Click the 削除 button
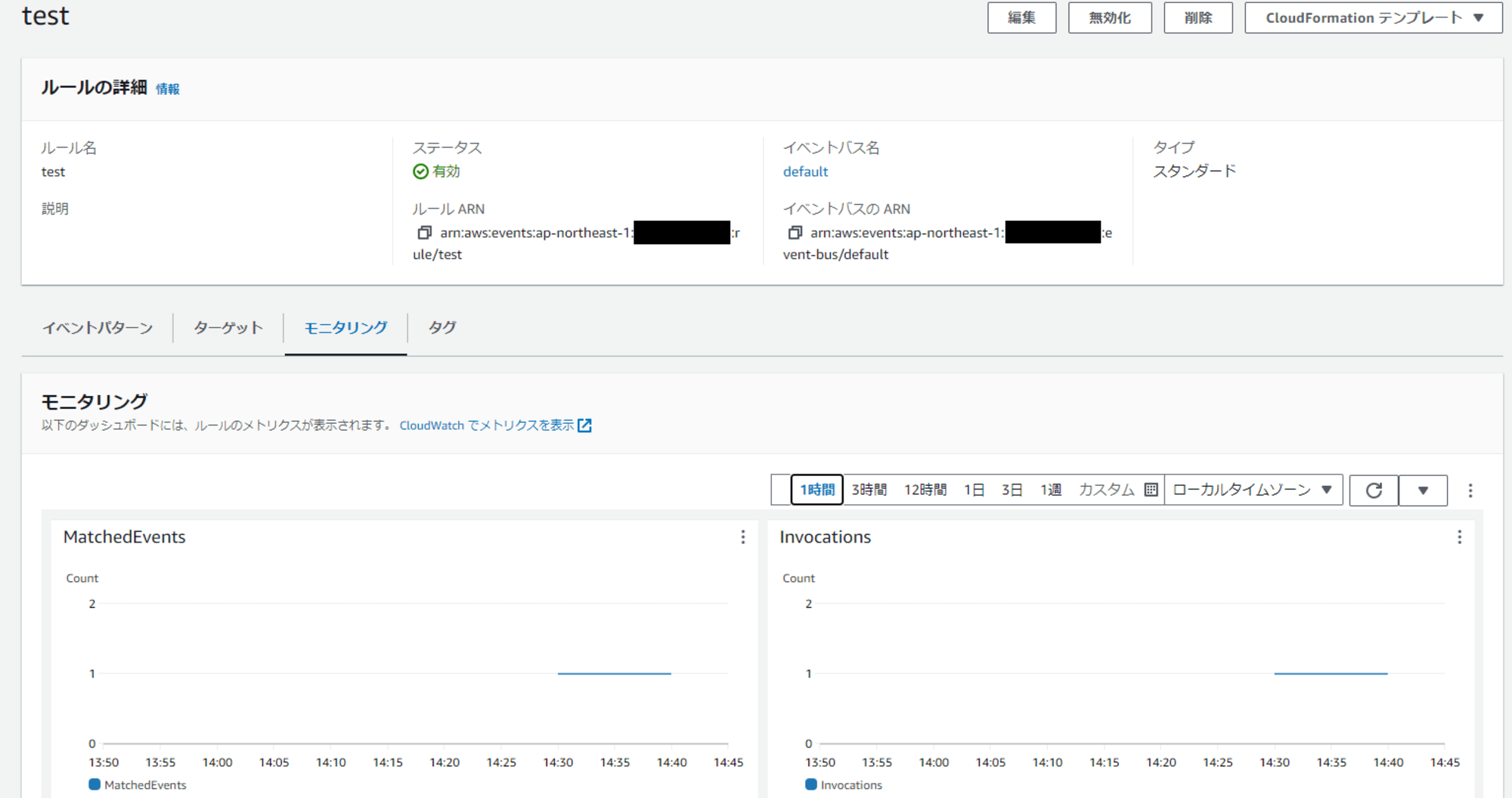 coord(1198,18)
